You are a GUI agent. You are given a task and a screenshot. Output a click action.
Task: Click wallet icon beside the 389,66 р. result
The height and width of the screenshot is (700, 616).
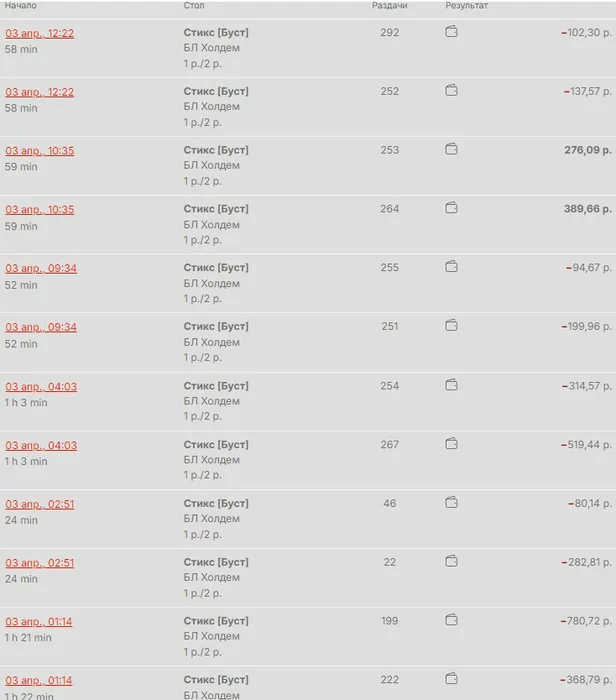pos(451,208)
